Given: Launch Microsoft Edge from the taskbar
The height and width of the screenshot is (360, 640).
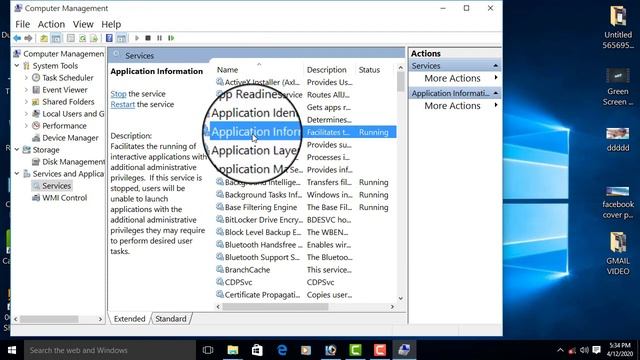Looking at the screenshot, I should click(282, 350).
